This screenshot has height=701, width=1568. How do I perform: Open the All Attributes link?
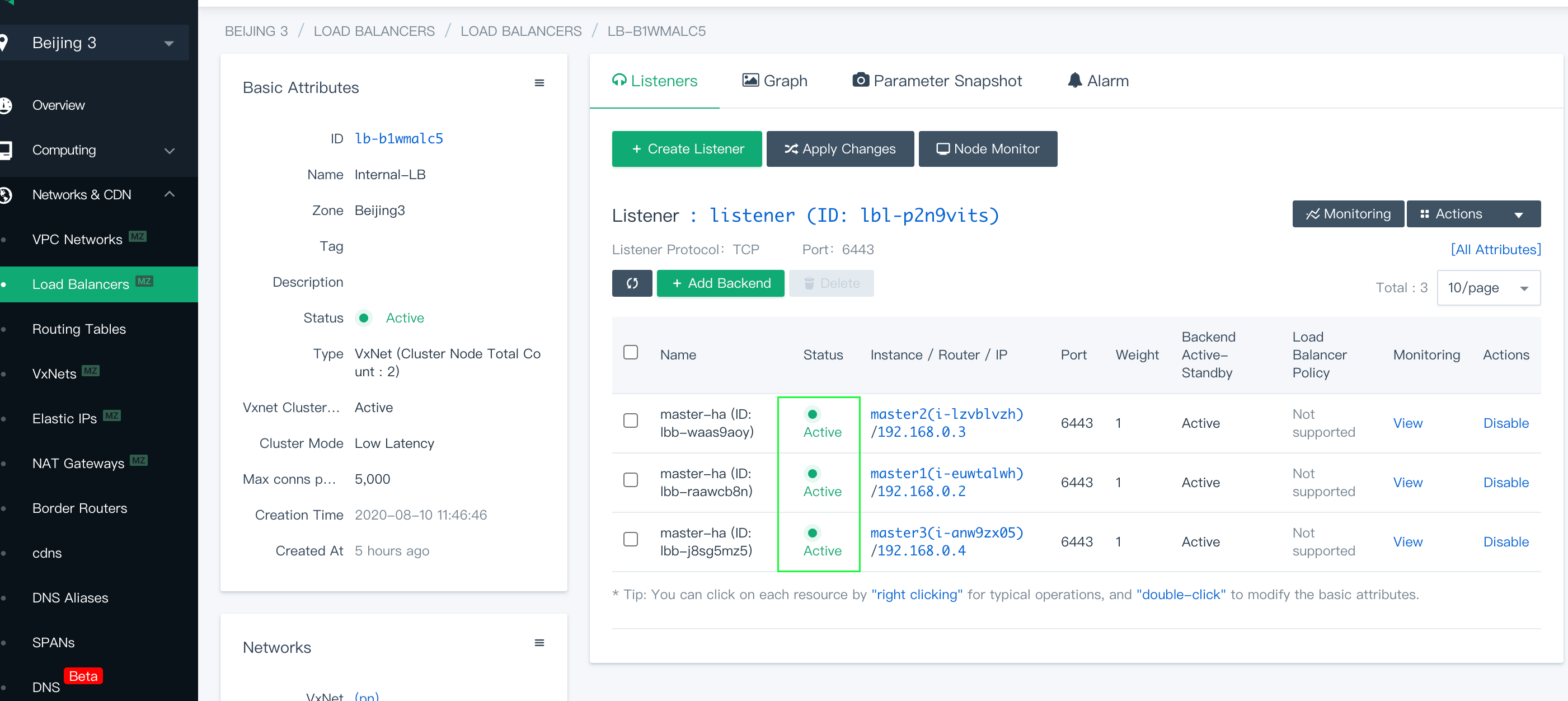click(1495, 249)
